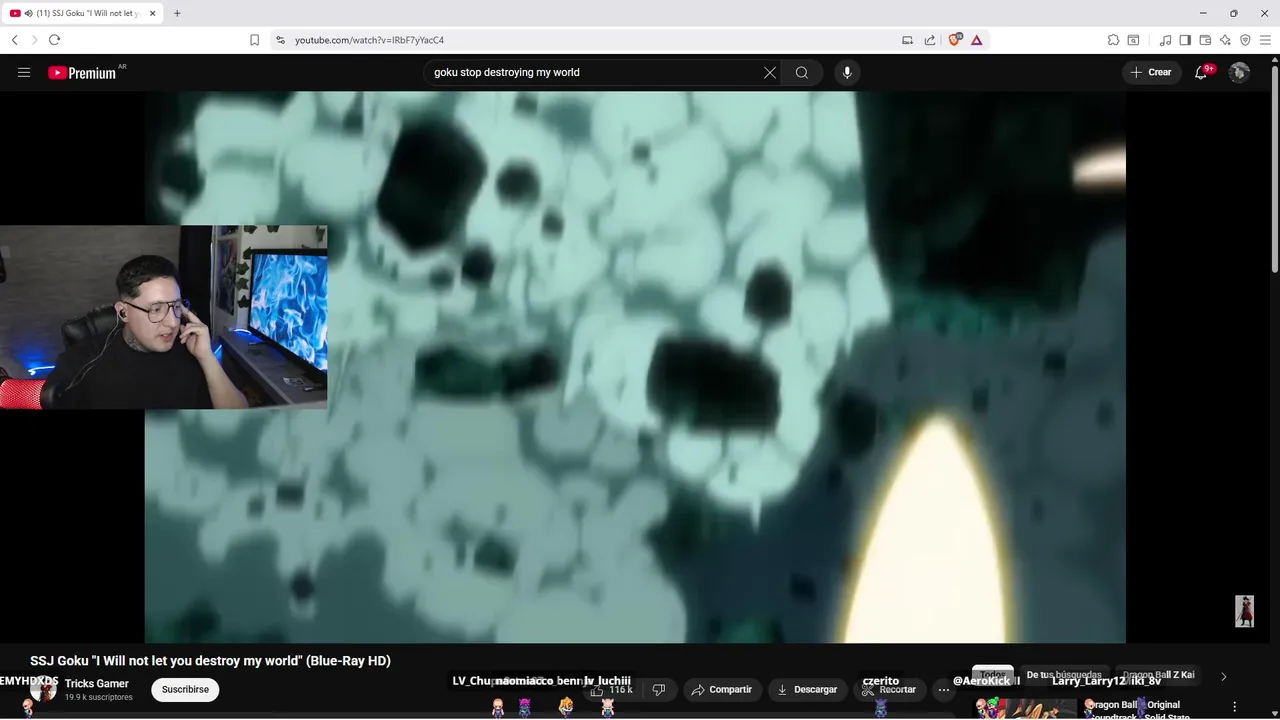
Task: Select the SSJ Goku YouTube tab
Action: [x=84, y=13]
